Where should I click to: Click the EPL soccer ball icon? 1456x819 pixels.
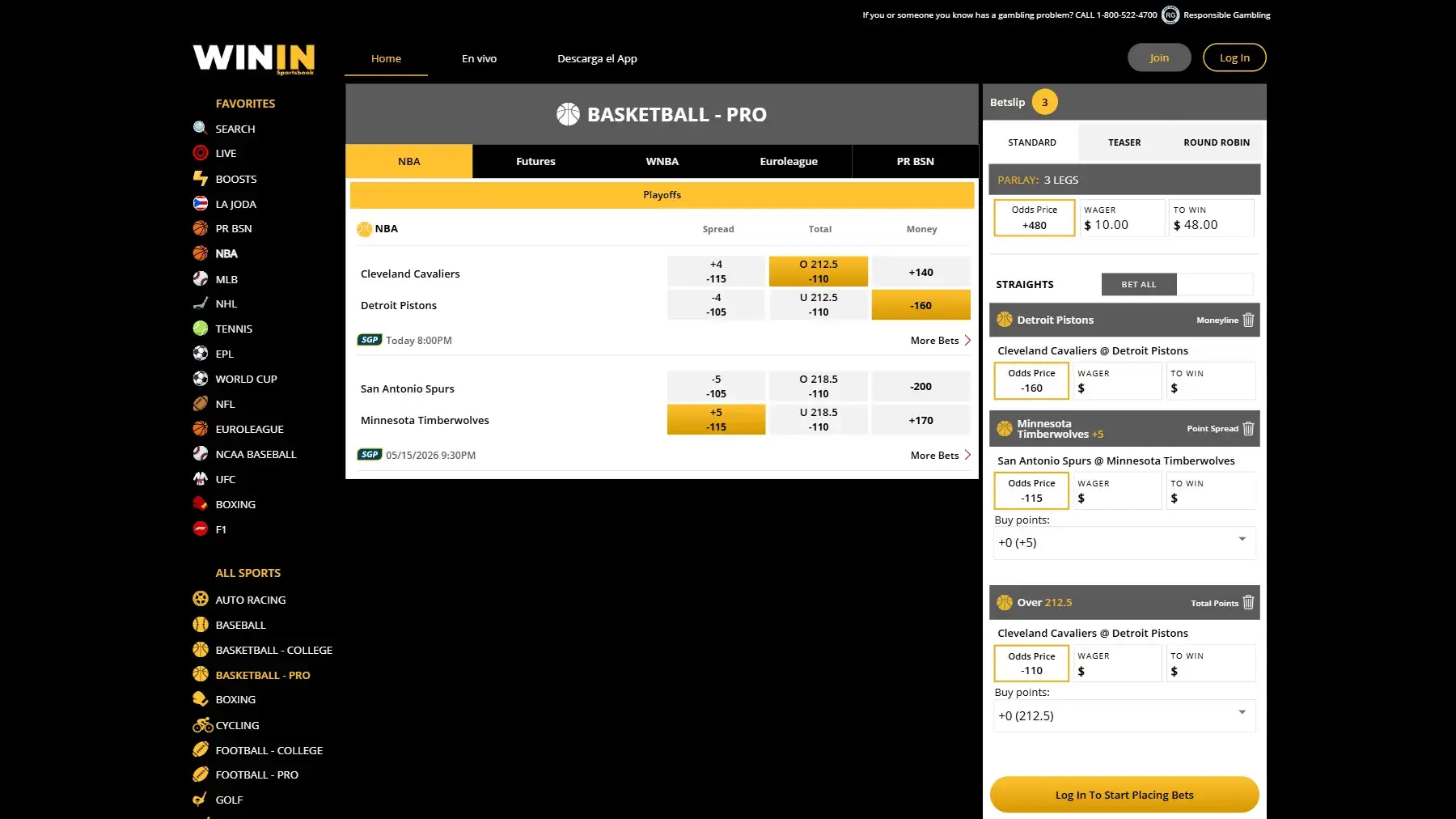201,353
